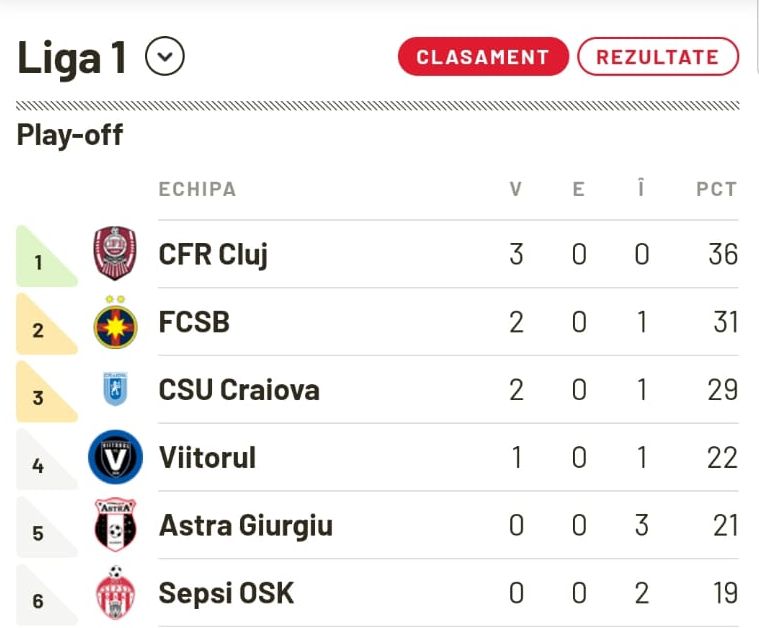Image resolution: width=759 pixels, height=628 pixels.
Task: Click the yellow position 2 marker
Action: coord(46,324)
